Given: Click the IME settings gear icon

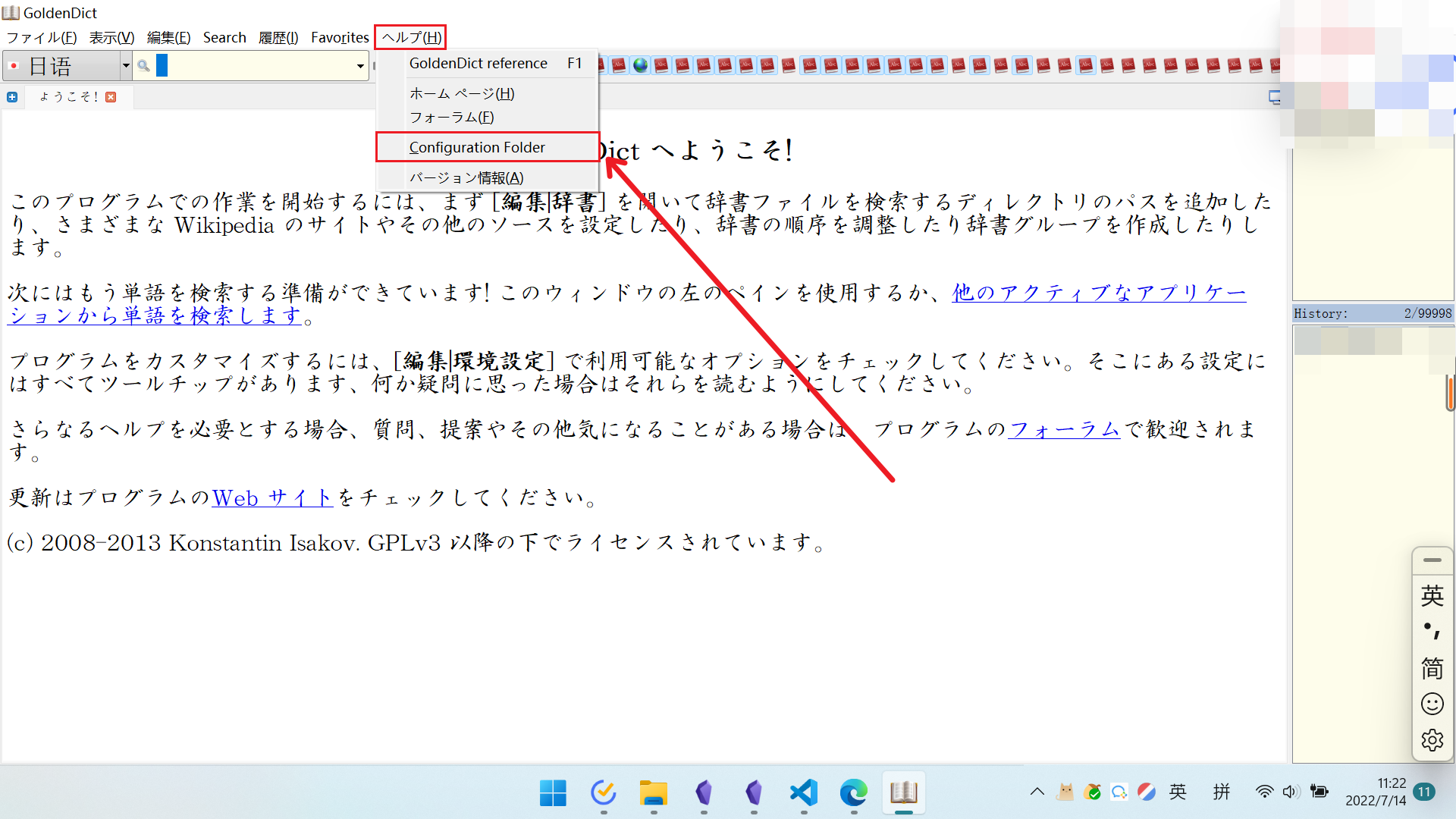Looking at the screenshot, I should [x=1432, y=740].
